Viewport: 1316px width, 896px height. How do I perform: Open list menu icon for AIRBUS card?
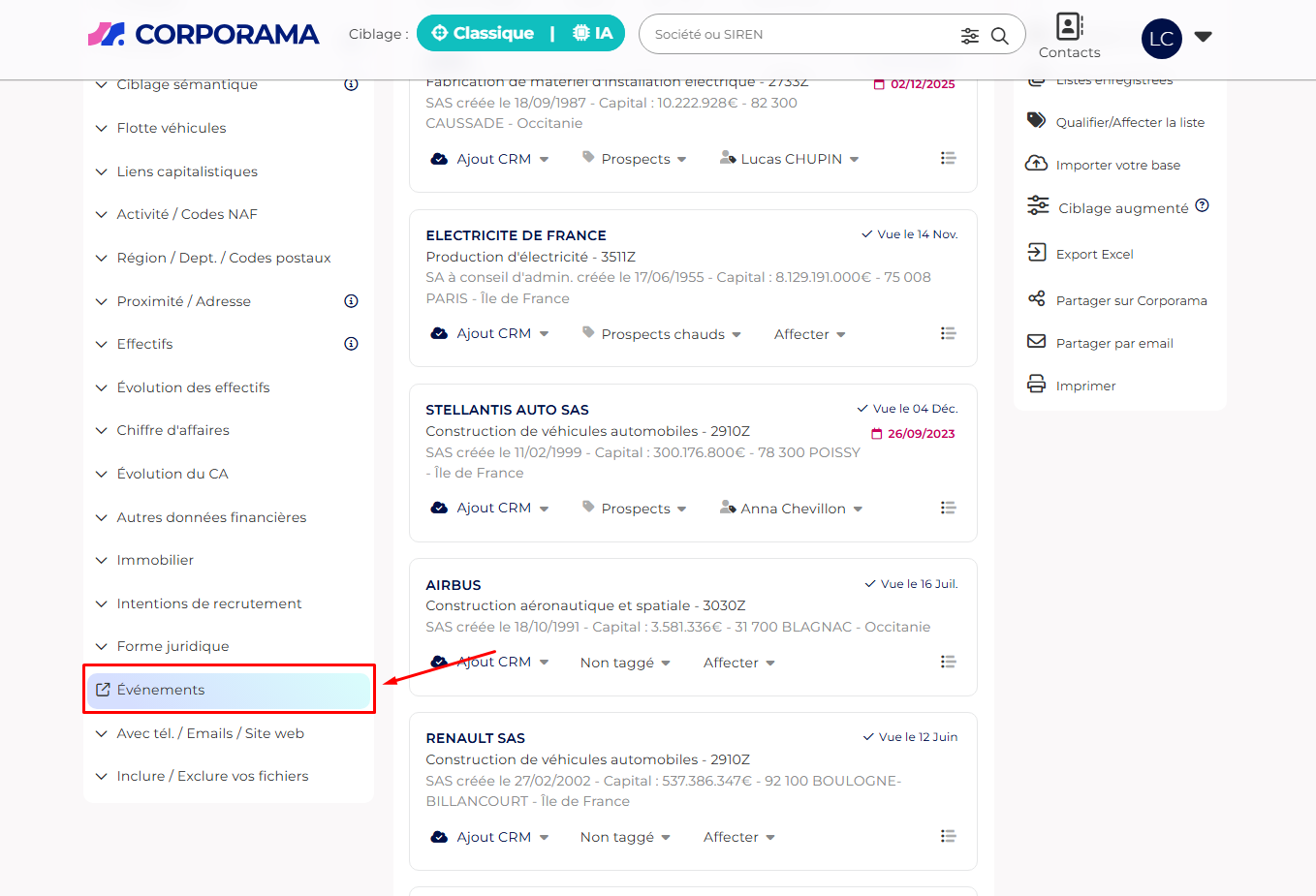coord(948,662)
